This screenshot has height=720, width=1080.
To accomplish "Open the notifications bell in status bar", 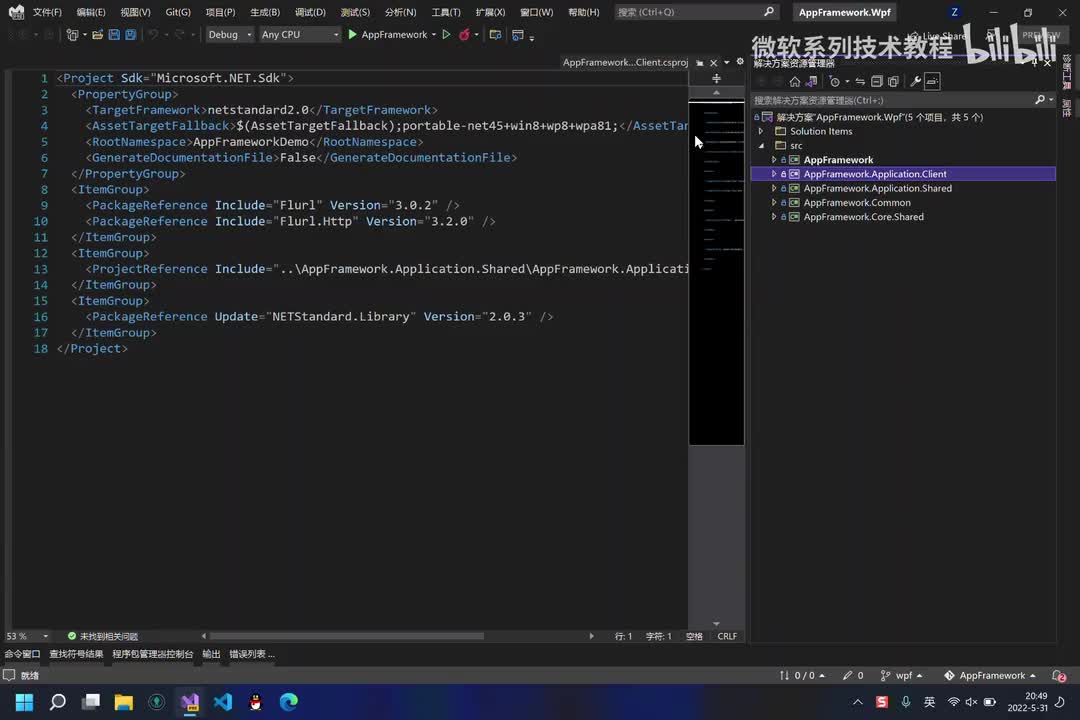I will pos(1059,676).
